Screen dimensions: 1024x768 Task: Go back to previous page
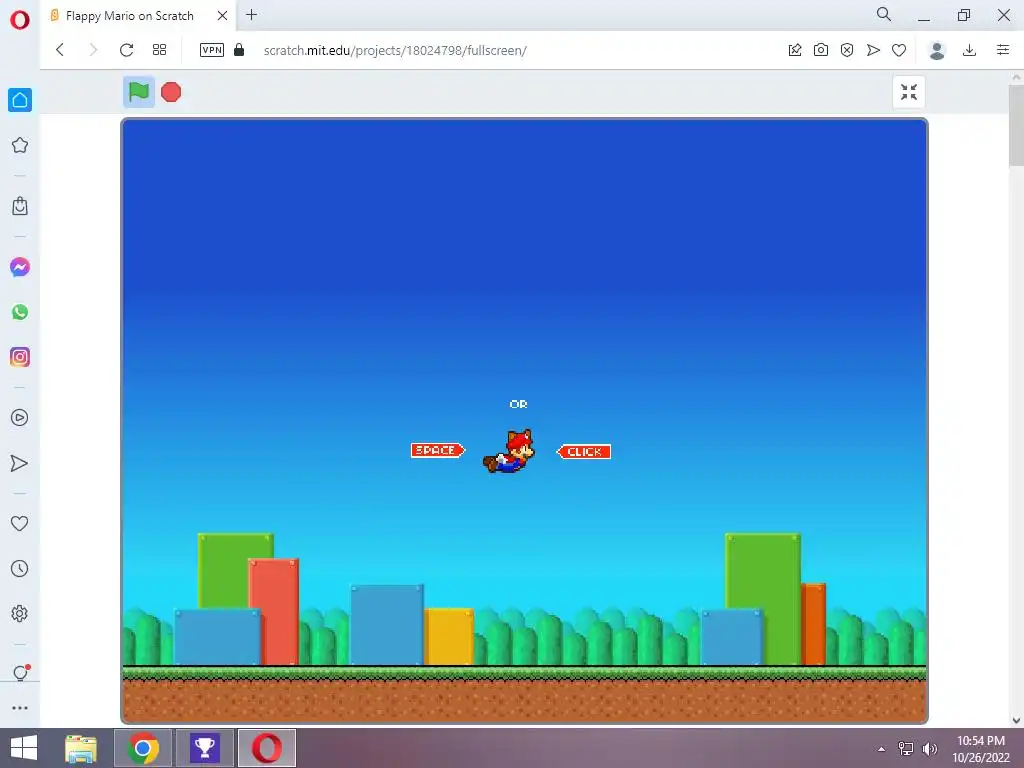coord(60,50)
